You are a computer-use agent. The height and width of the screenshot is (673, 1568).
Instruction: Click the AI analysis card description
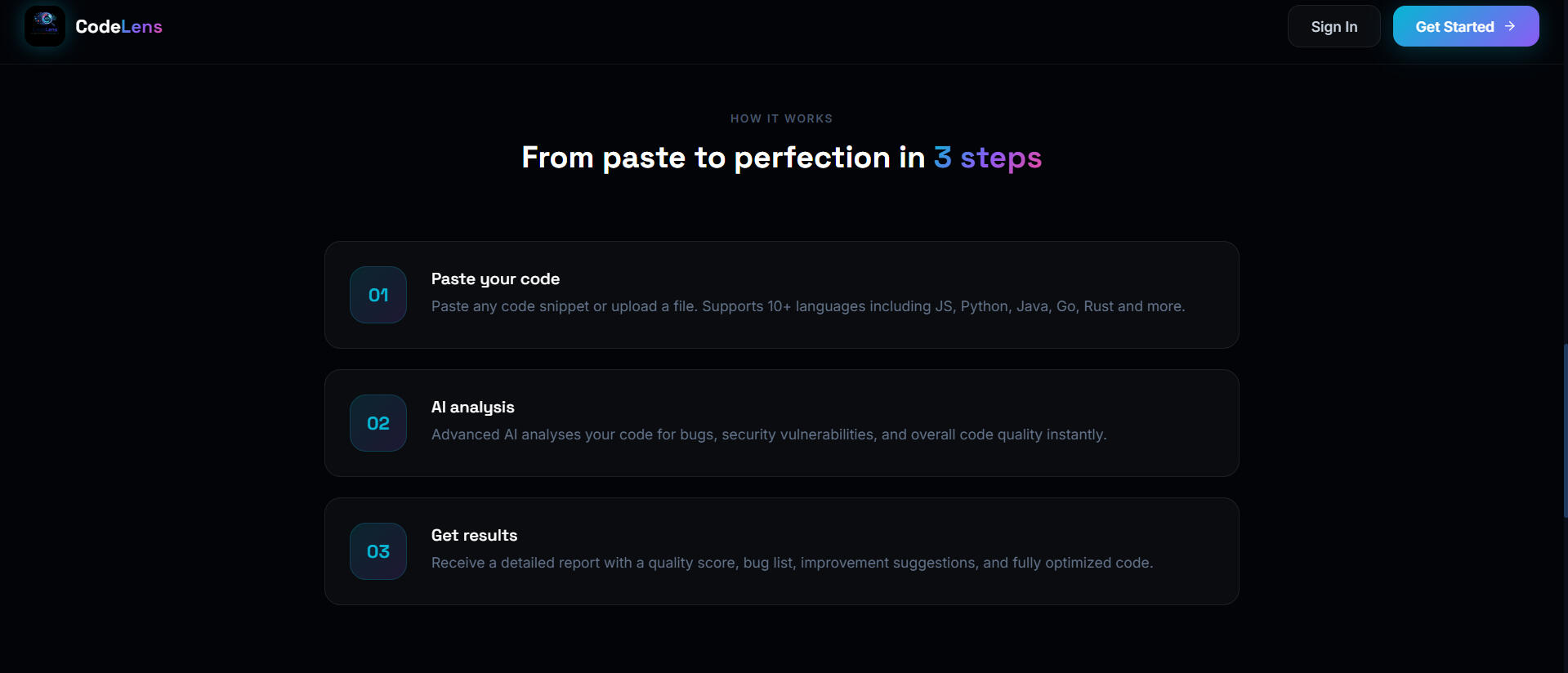[x=769, y=435]
